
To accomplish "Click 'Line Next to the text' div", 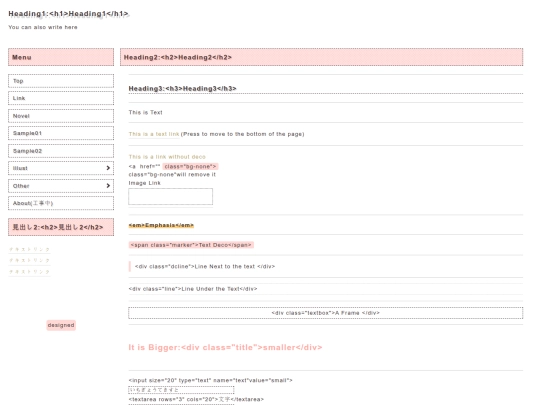I will pos(205,266).
